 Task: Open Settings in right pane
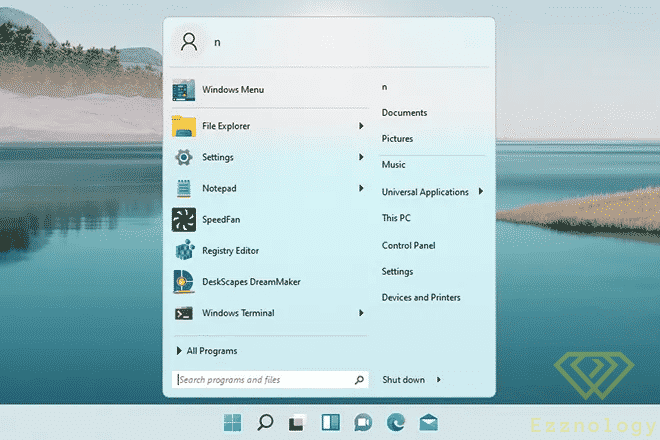coord(397,272)
